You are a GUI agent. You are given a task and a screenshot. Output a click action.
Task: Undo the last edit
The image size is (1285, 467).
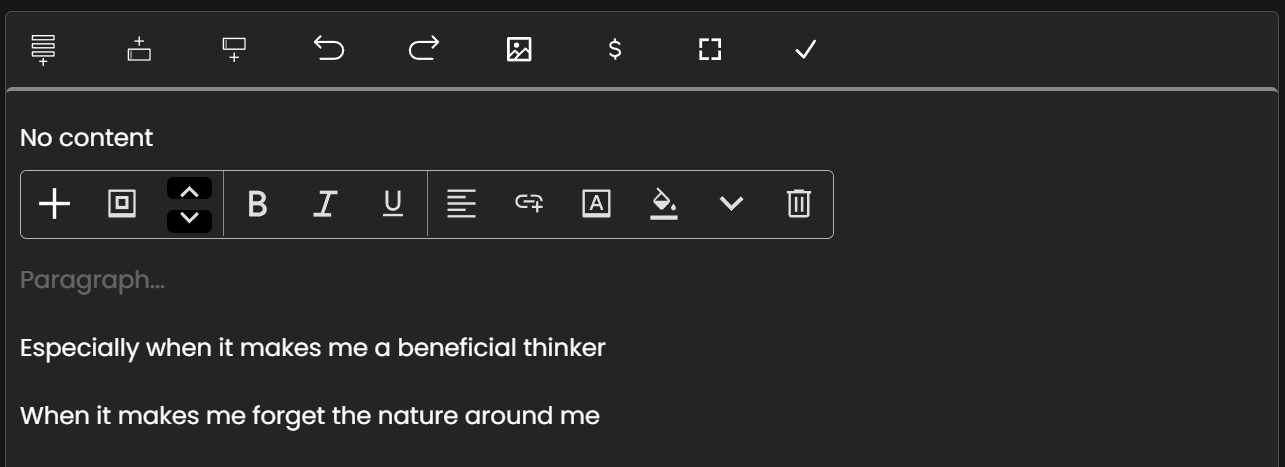click(329, 48)
